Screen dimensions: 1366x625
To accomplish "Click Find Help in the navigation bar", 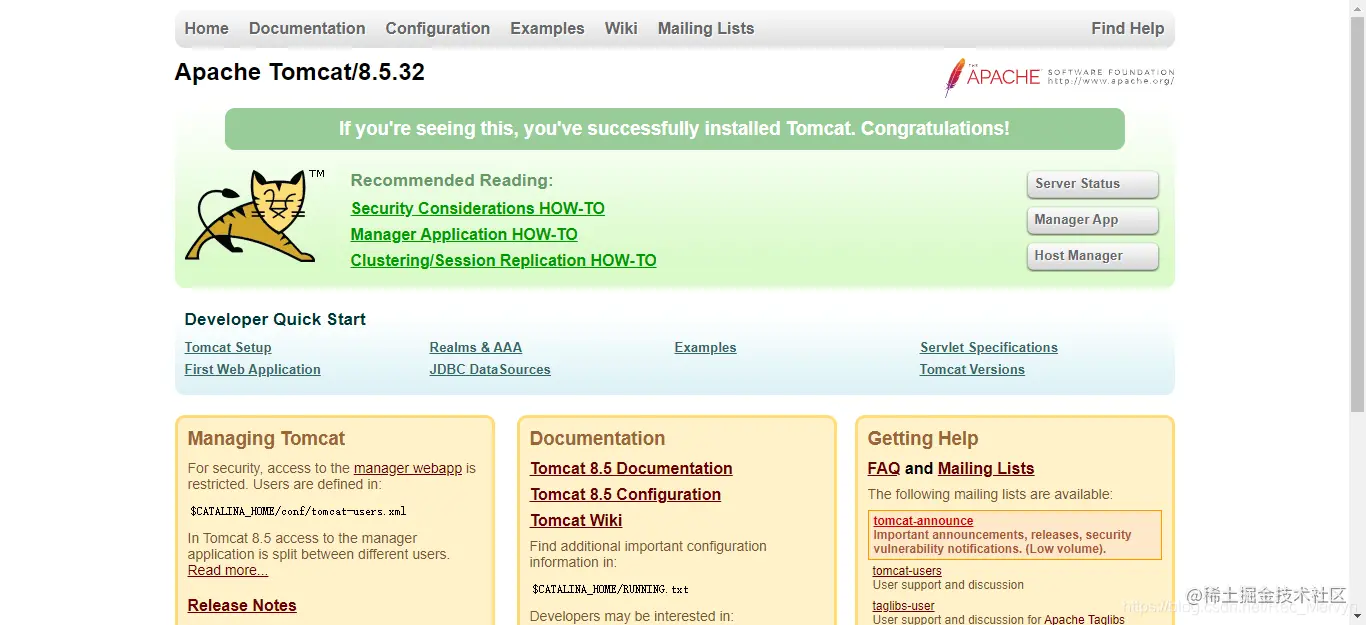I will (x=1128, y=28).
